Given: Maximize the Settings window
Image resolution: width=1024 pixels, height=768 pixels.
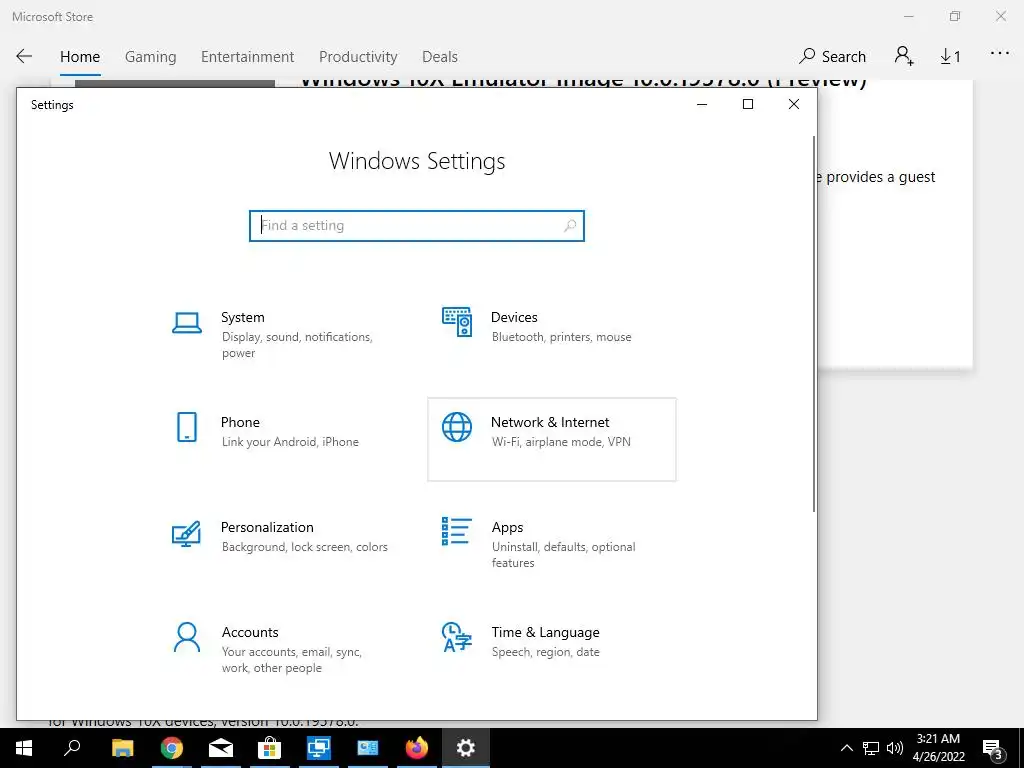Looking at the screenshot, I should coord(748,104).
